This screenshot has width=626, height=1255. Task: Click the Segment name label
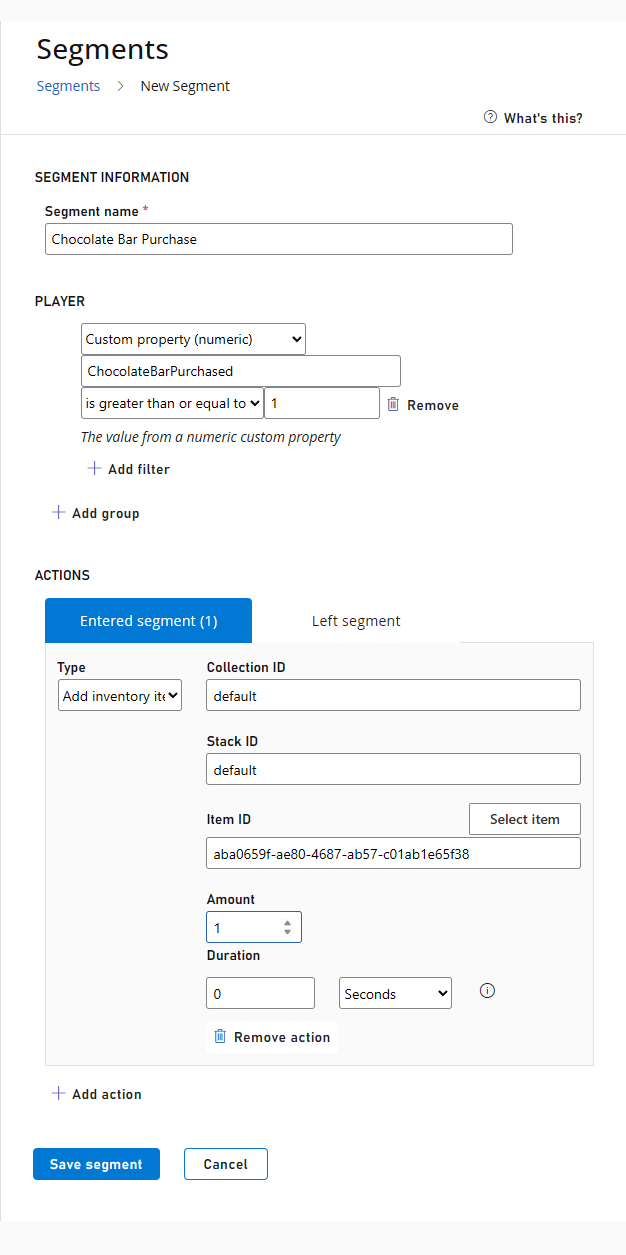click(92, 211)
